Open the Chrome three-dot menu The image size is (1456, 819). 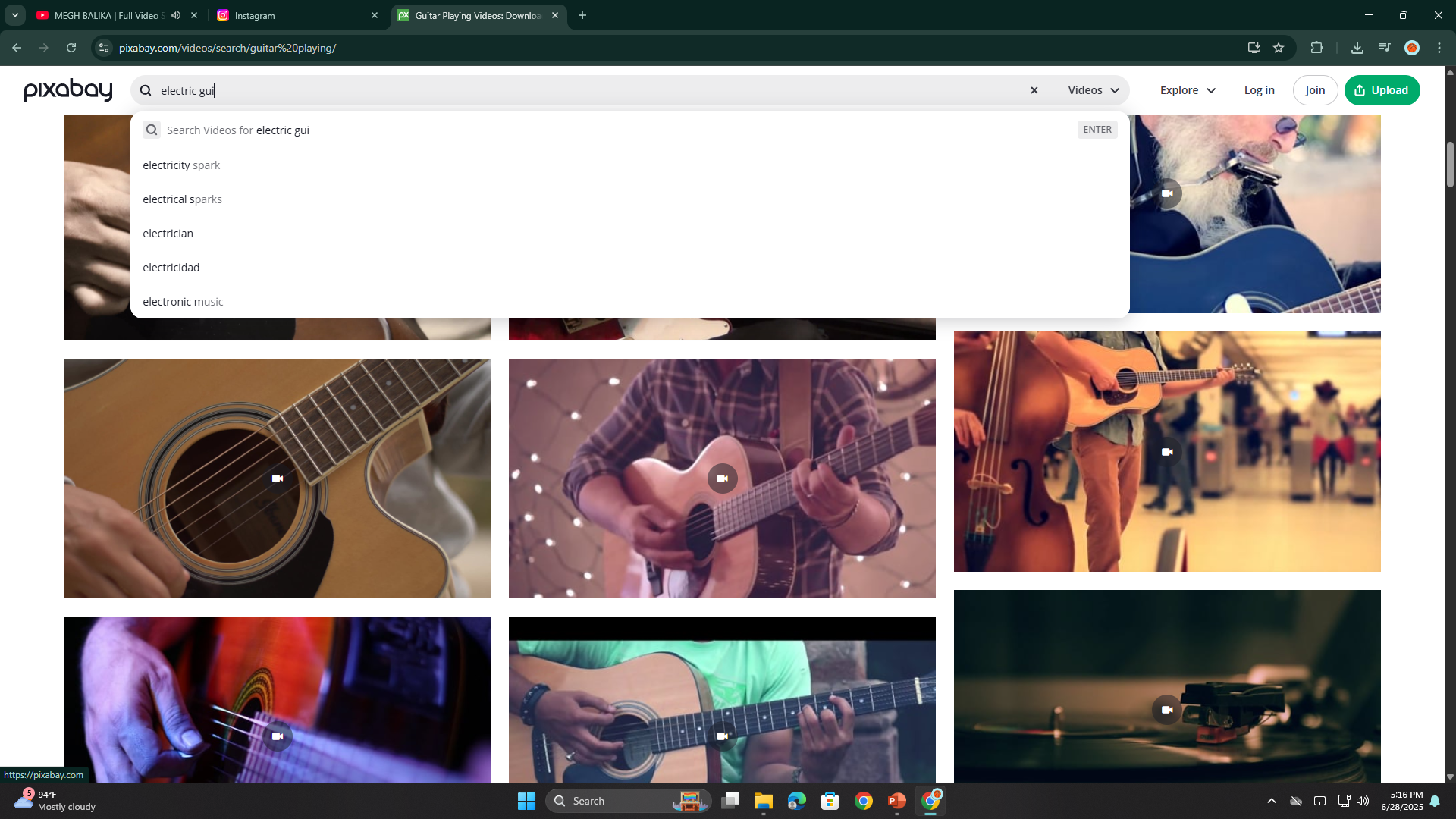click(1439, 48)
